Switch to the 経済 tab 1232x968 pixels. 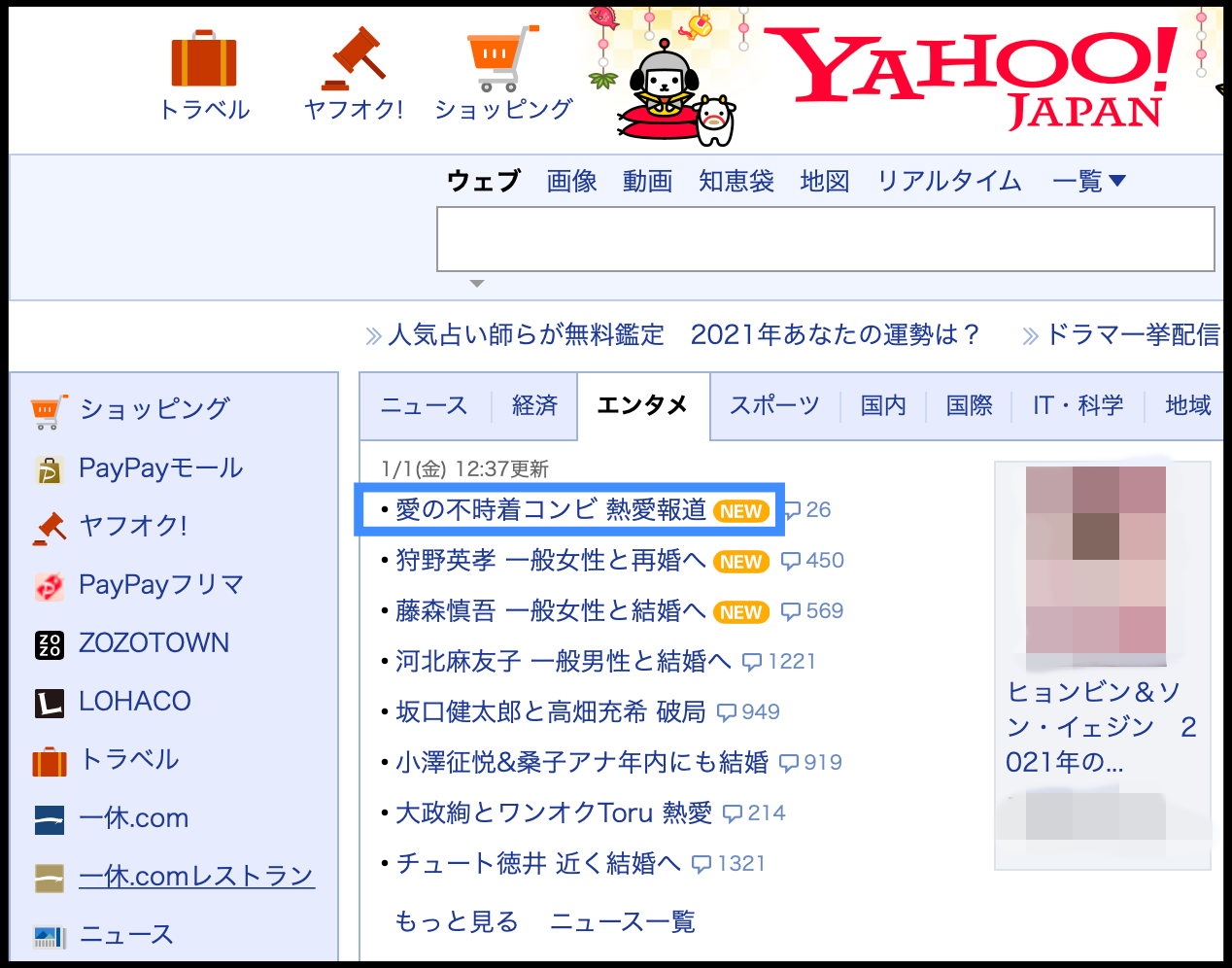[x=534, y=405]
